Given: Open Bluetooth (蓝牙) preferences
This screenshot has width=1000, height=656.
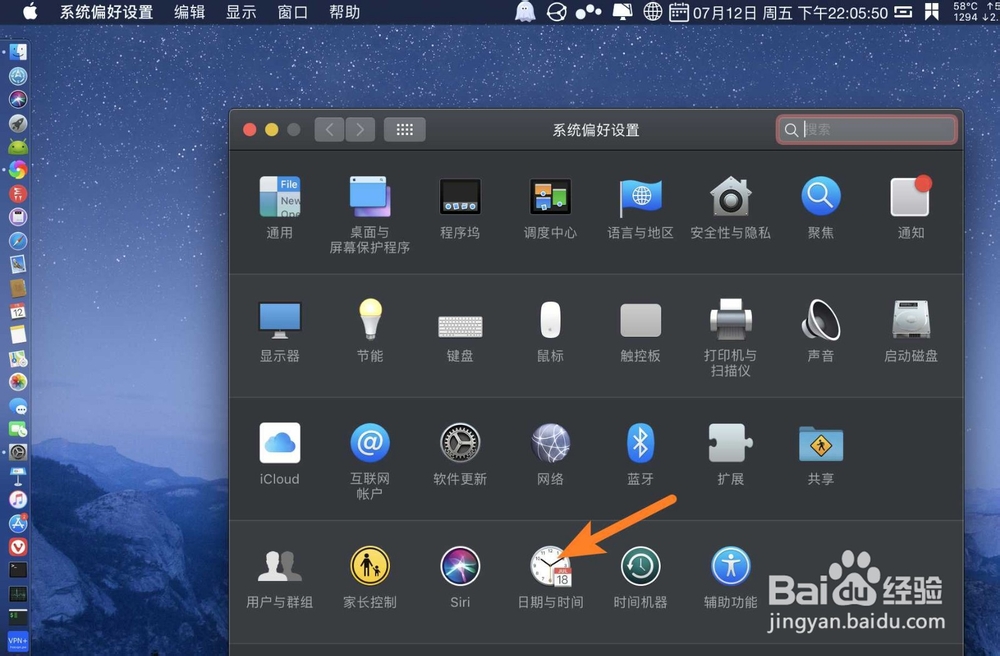Looking at the screenshot, I should pos(639,445).
